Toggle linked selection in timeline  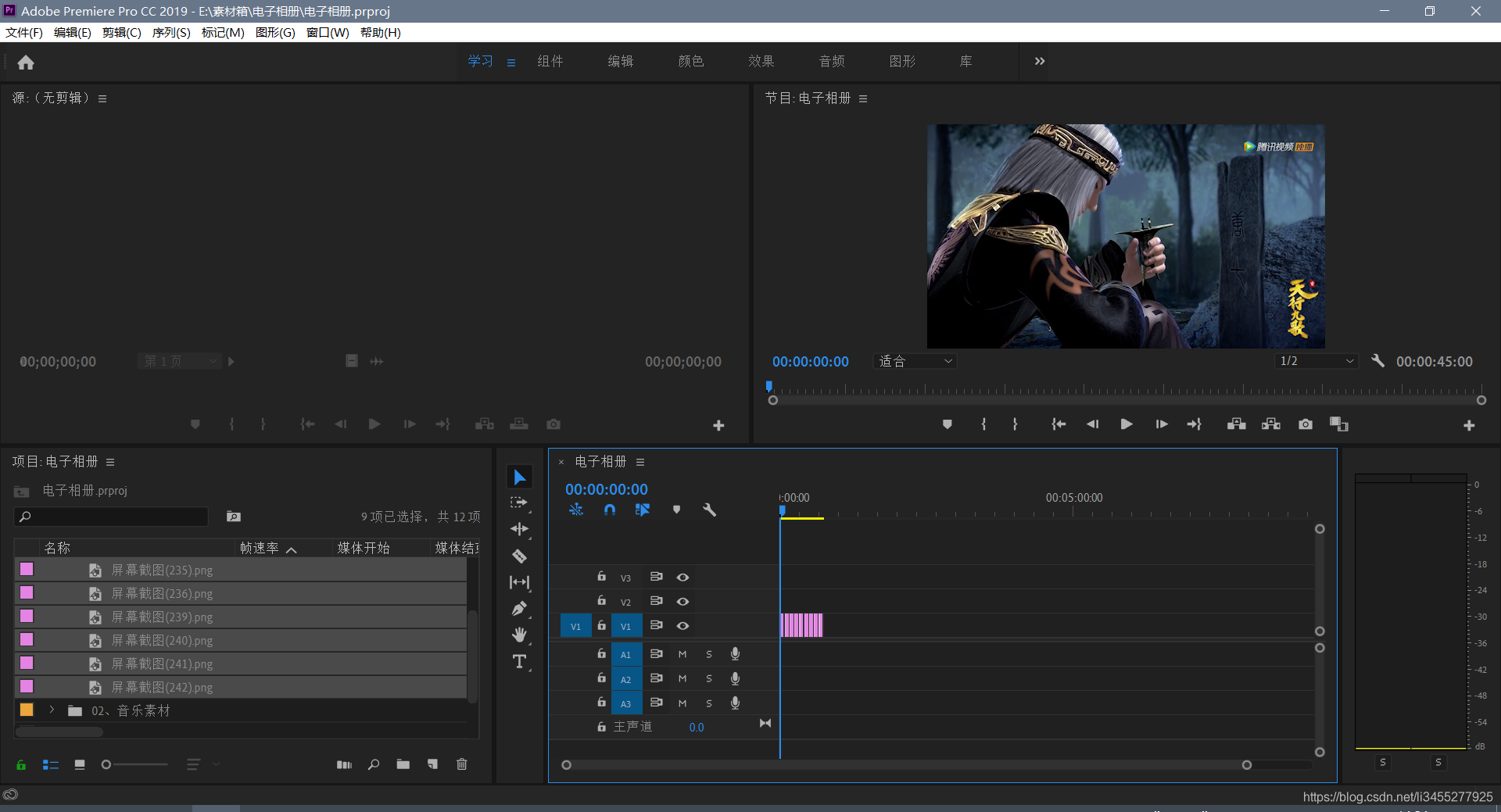[643, 510]
